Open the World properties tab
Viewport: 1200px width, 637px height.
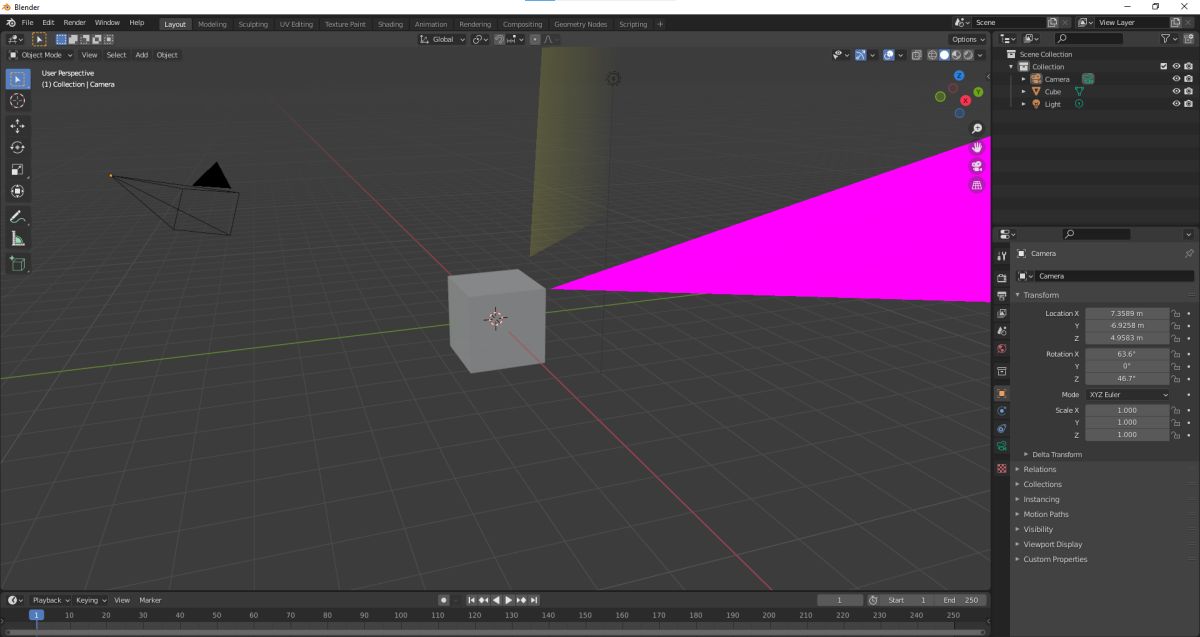pos(1001,349)
